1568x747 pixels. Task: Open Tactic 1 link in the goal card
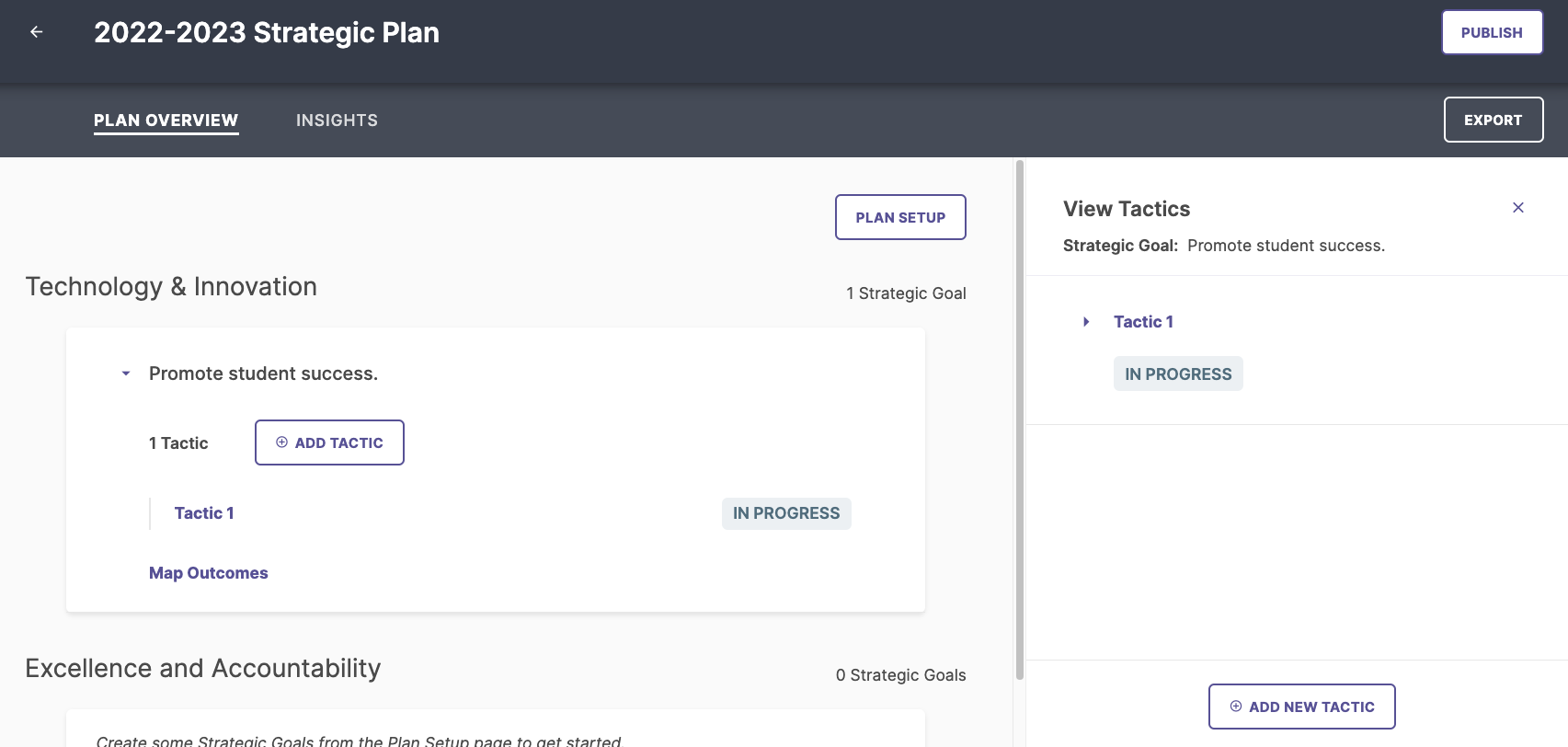204,513
